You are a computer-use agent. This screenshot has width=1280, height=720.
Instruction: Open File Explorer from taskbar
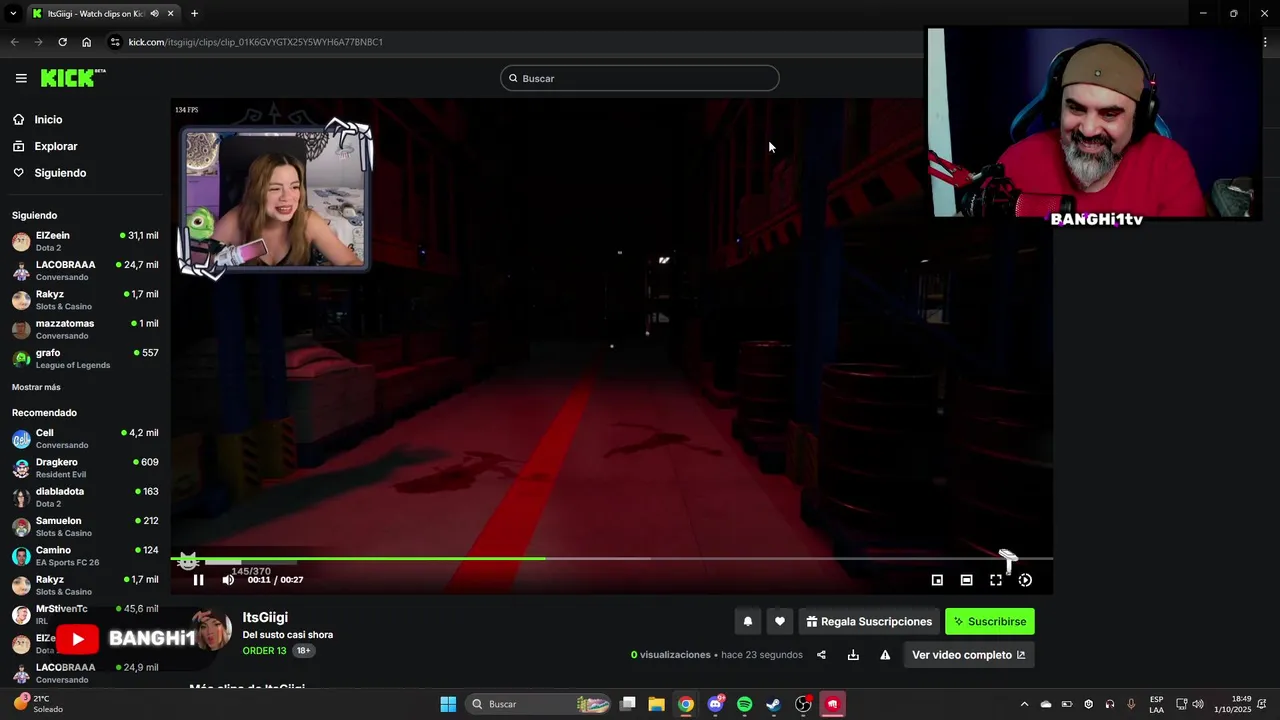pos(656,704)
